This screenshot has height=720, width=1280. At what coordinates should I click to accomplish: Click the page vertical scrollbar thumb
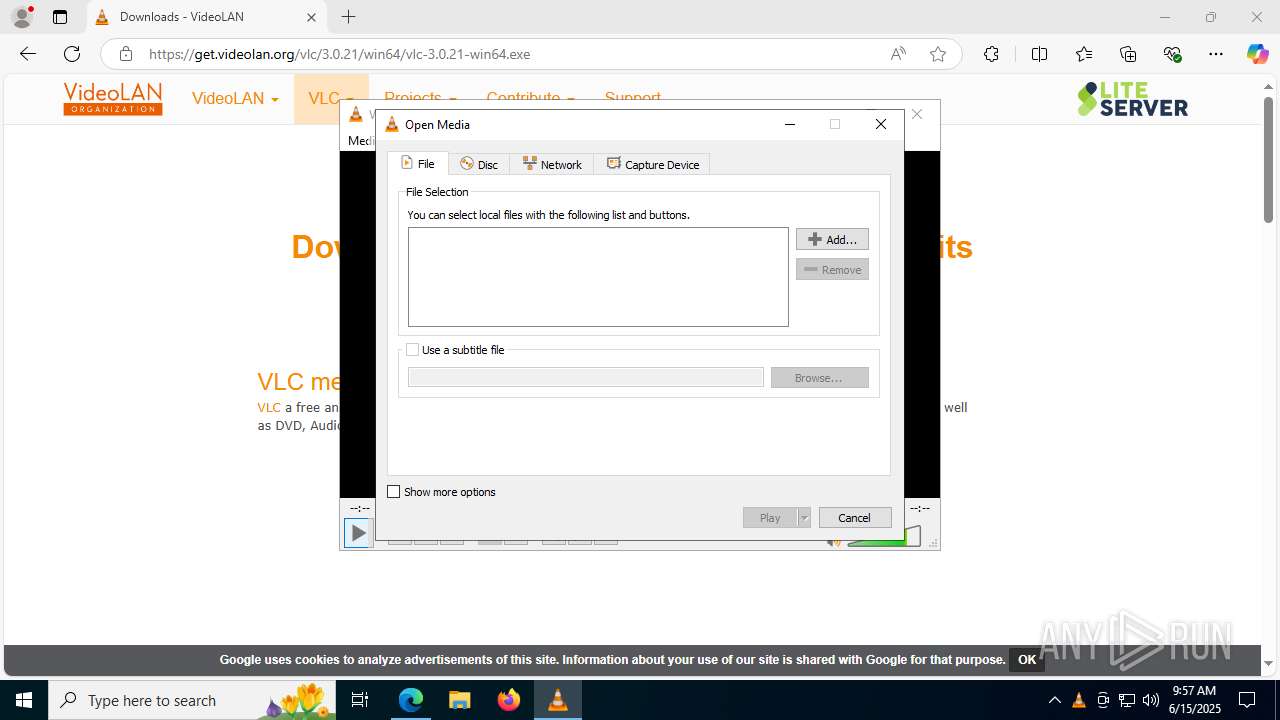tap(1268, 159)
